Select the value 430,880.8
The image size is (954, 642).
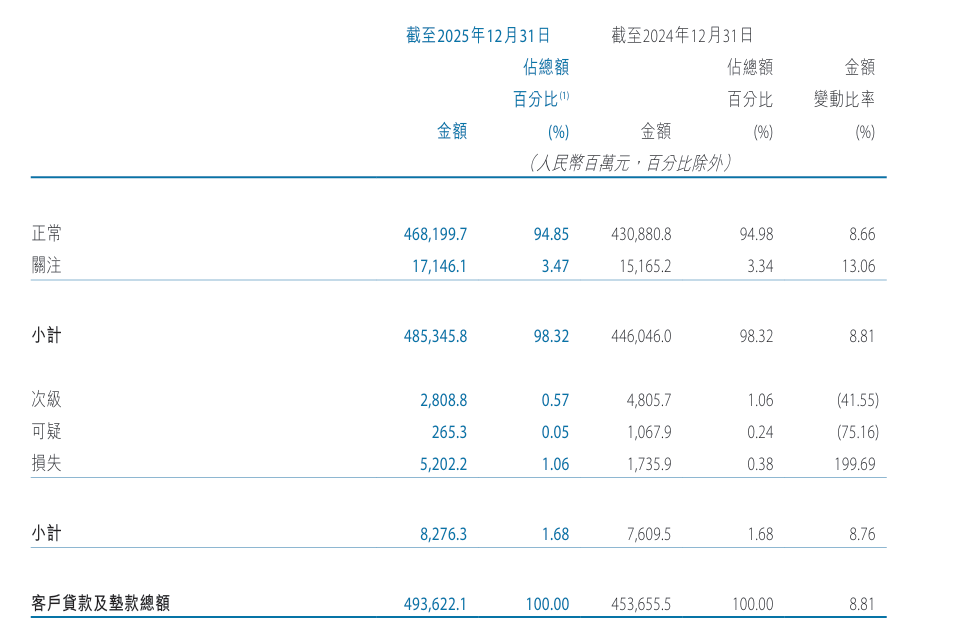[641, 234]
